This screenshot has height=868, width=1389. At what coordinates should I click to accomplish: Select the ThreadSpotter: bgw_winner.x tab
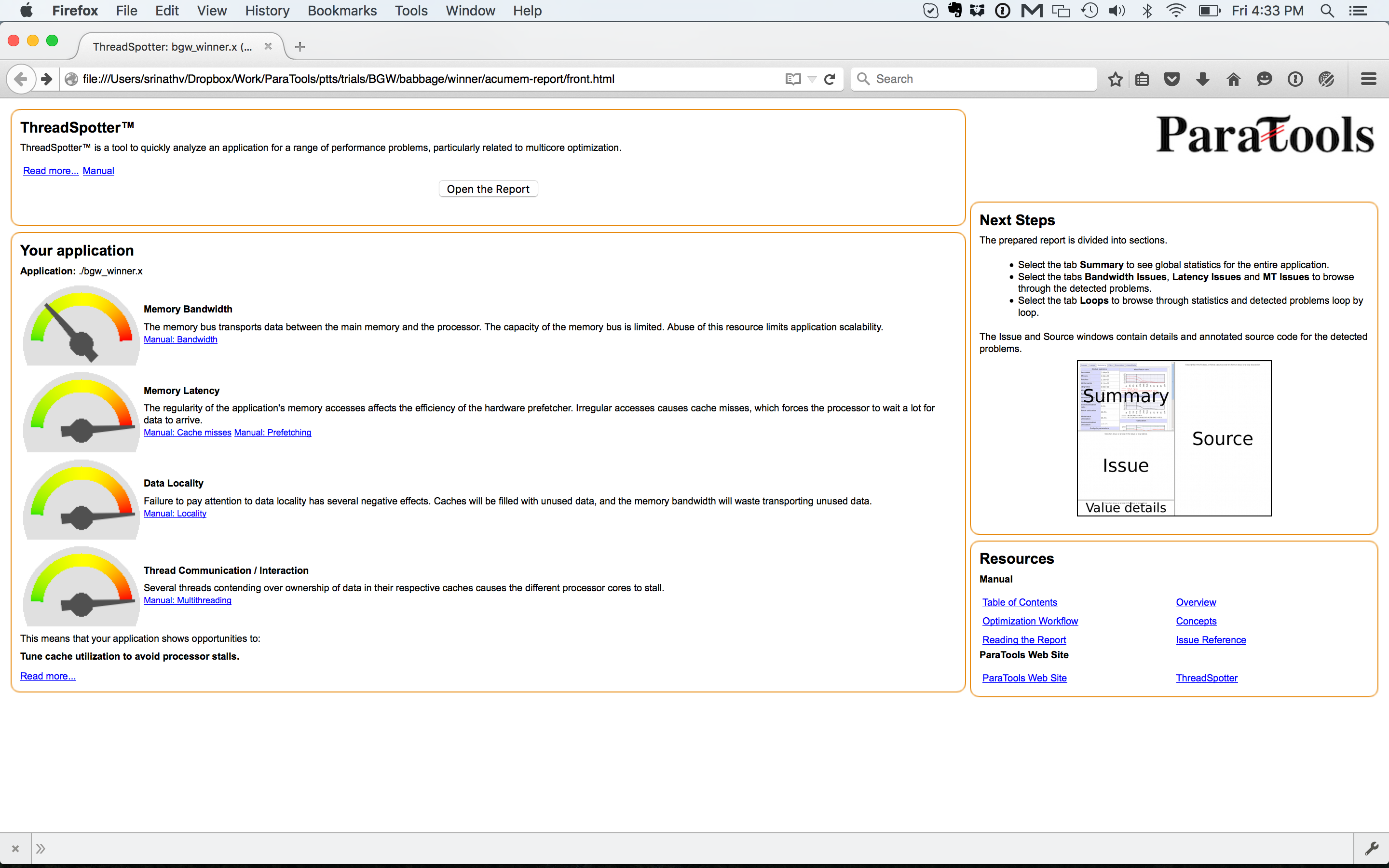pos(172,46)
